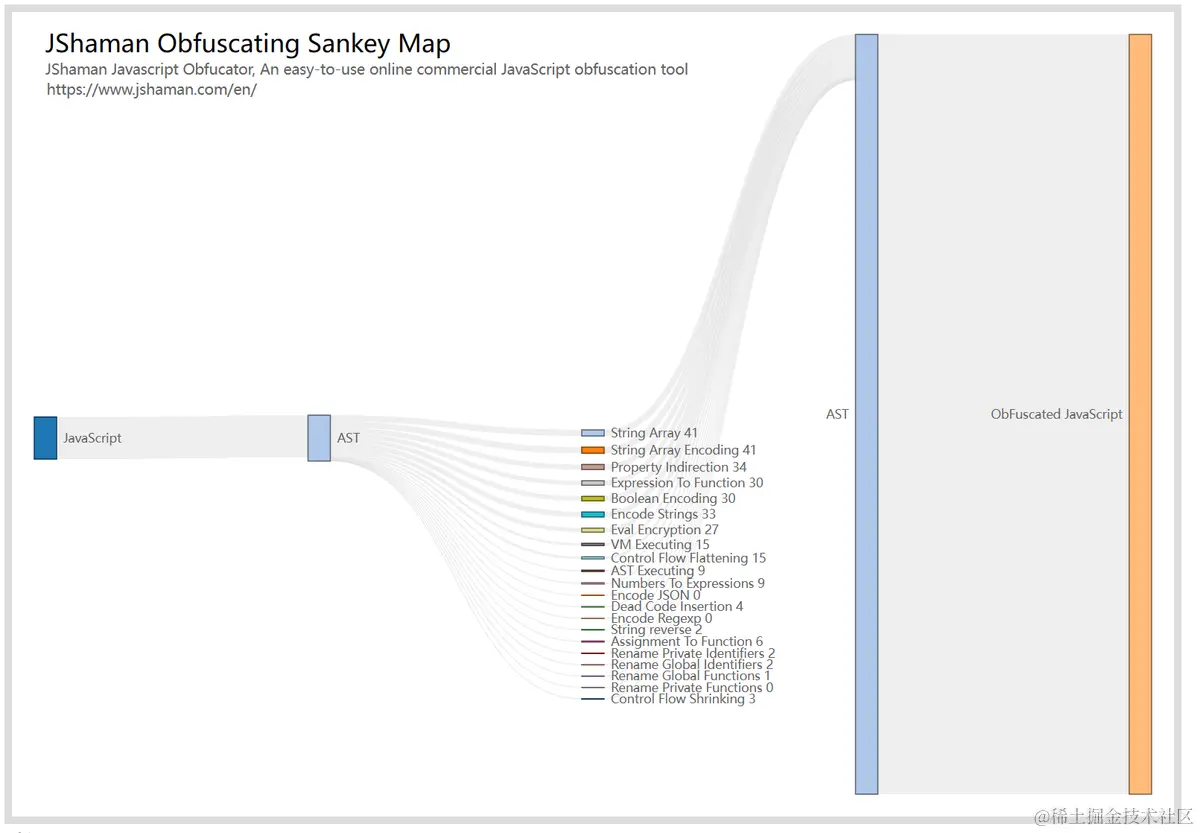This screenshot has width=1200, height=833.
Task: Click the olive 'Boolean Encoding 30' node swatch
Action: (x=593, y=498)
